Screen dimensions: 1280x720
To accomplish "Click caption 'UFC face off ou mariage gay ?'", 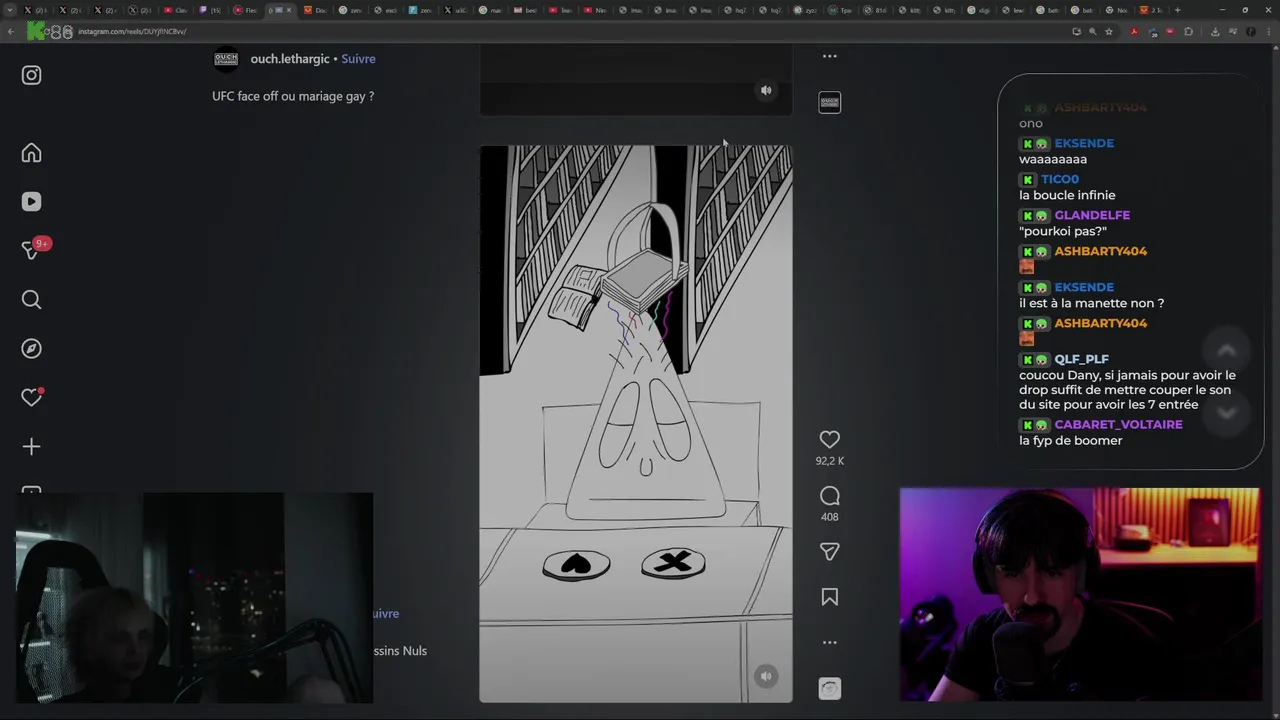I will [x=293, y=96].
